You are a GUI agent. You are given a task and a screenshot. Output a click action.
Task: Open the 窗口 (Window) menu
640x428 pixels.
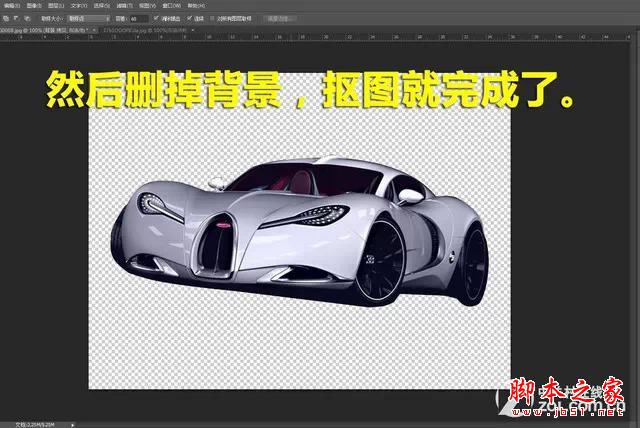click(171, 6)
